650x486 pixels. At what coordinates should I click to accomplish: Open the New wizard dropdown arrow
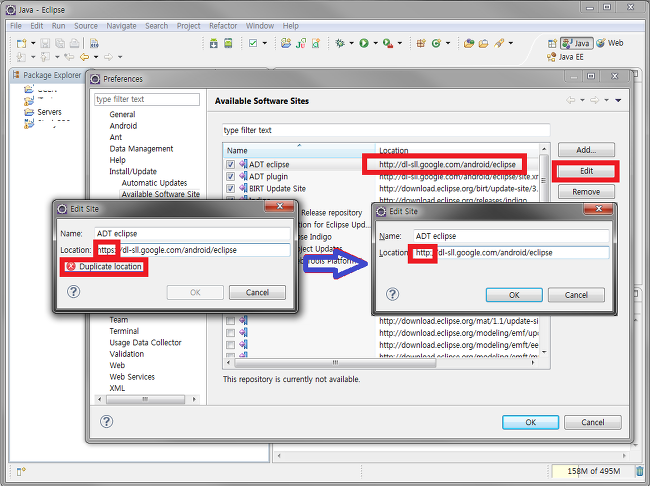pos(33,43)
